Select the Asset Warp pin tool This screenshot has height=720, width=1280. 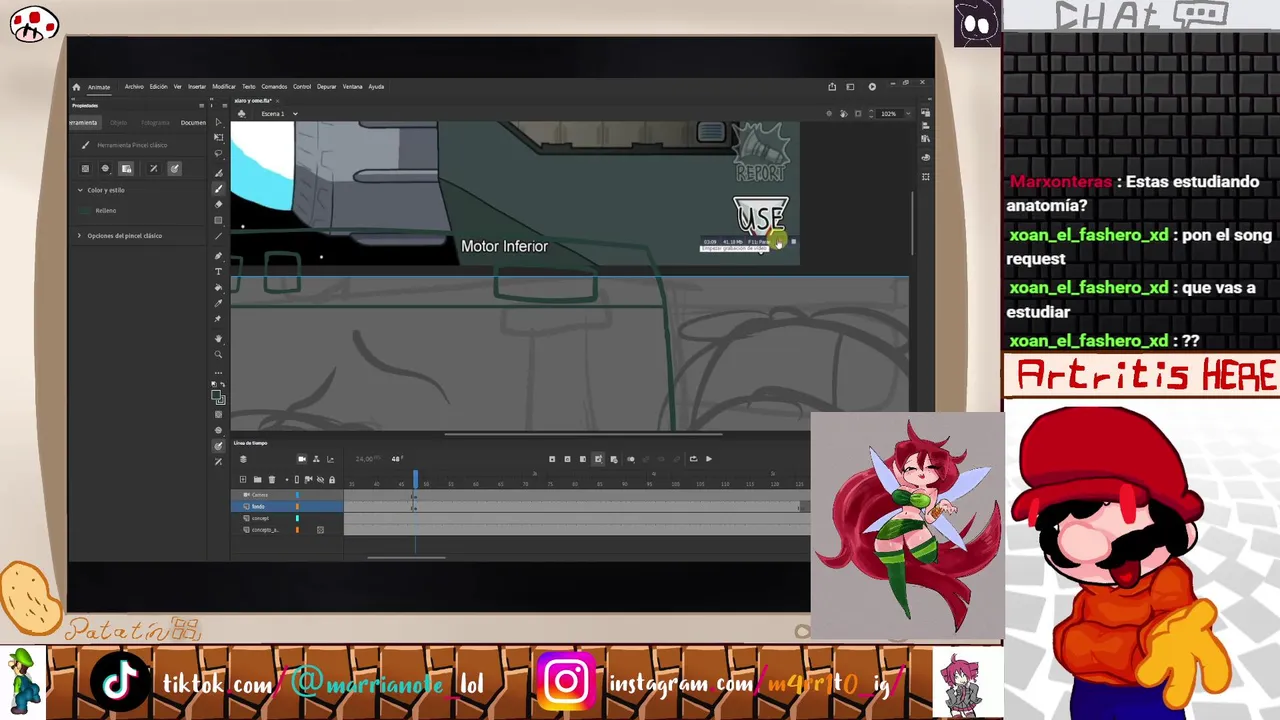[218, 320]
